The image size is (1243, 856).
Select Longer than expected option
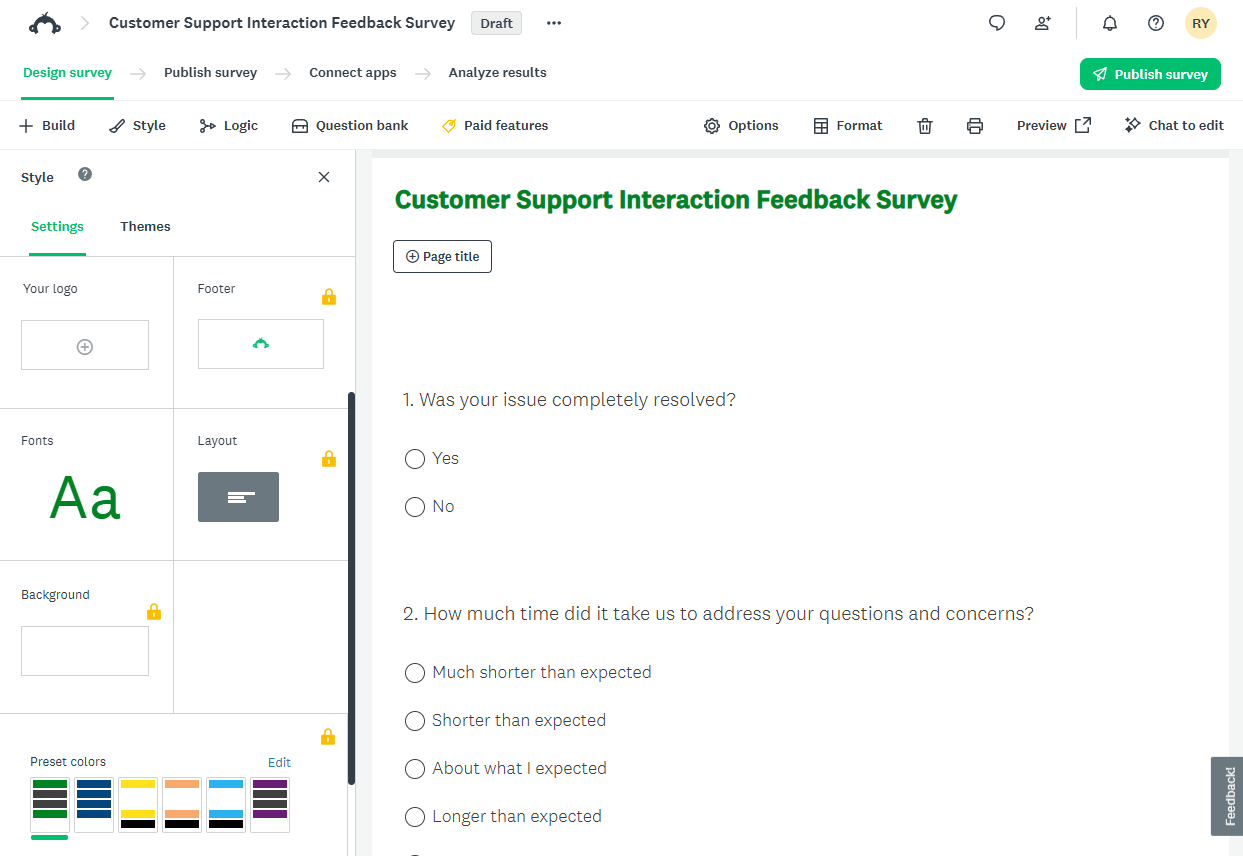pos(415,817)
